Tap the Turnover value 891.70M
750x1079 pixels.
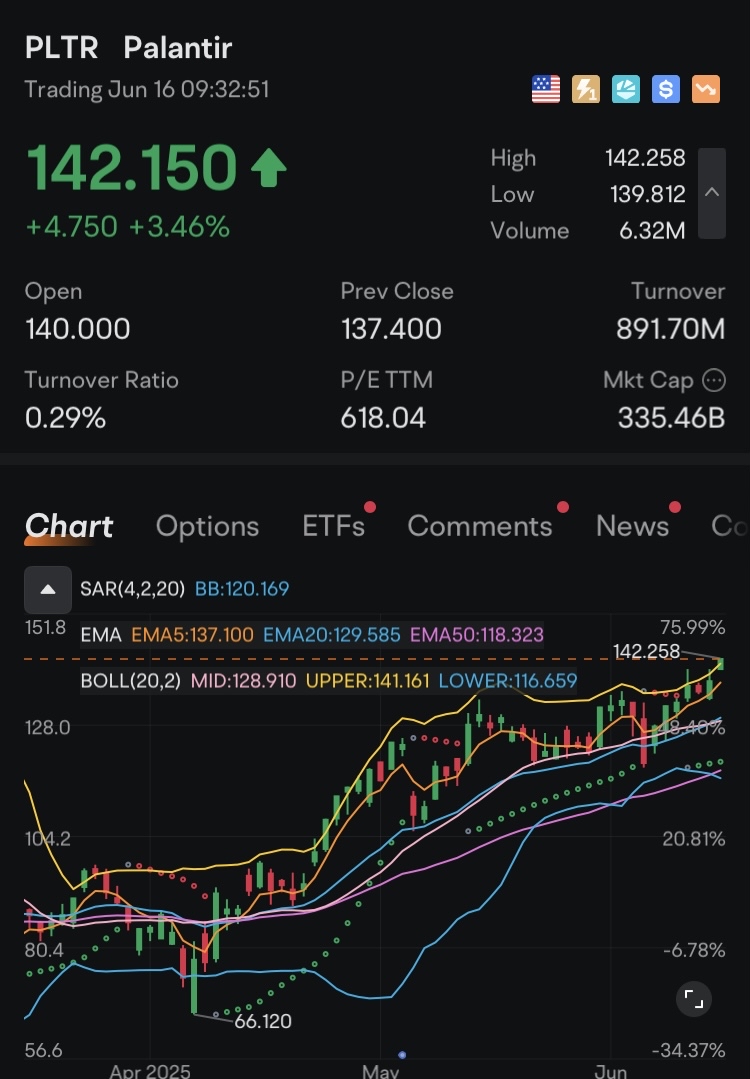tap(670, 329)
